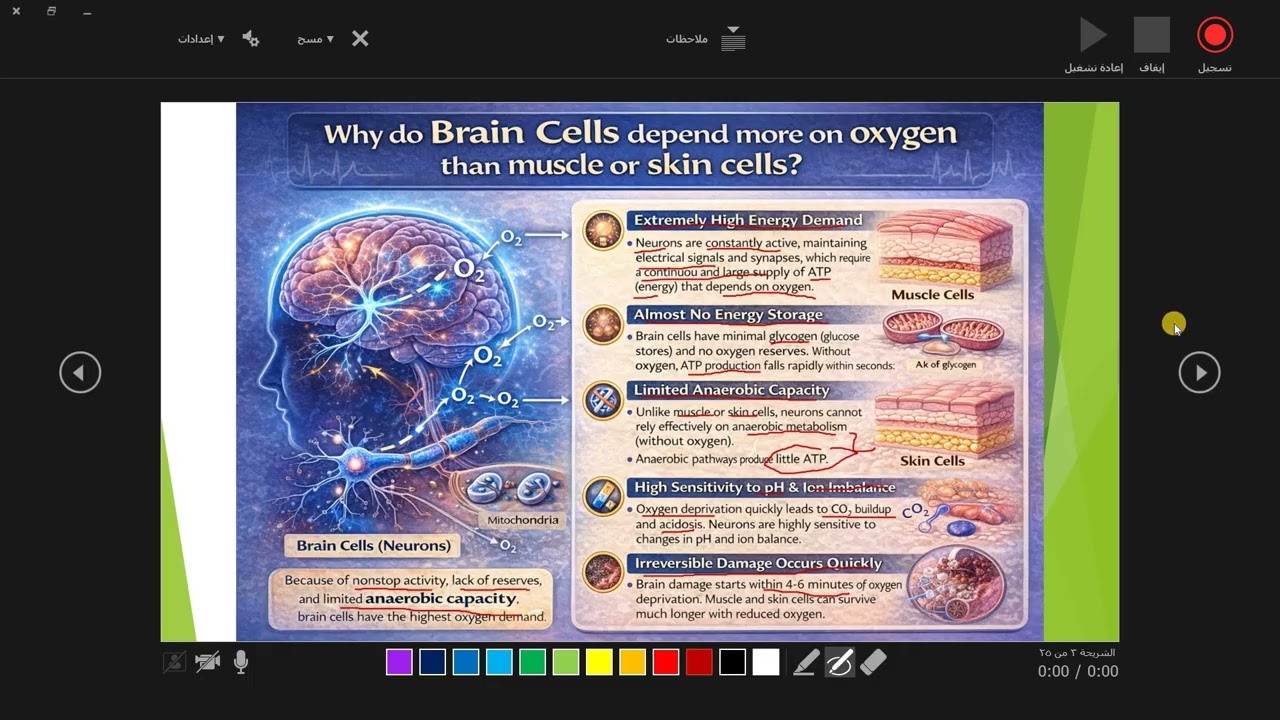Click the notes lines icon
Screen dimensions: 1280x720
point(734,38)
